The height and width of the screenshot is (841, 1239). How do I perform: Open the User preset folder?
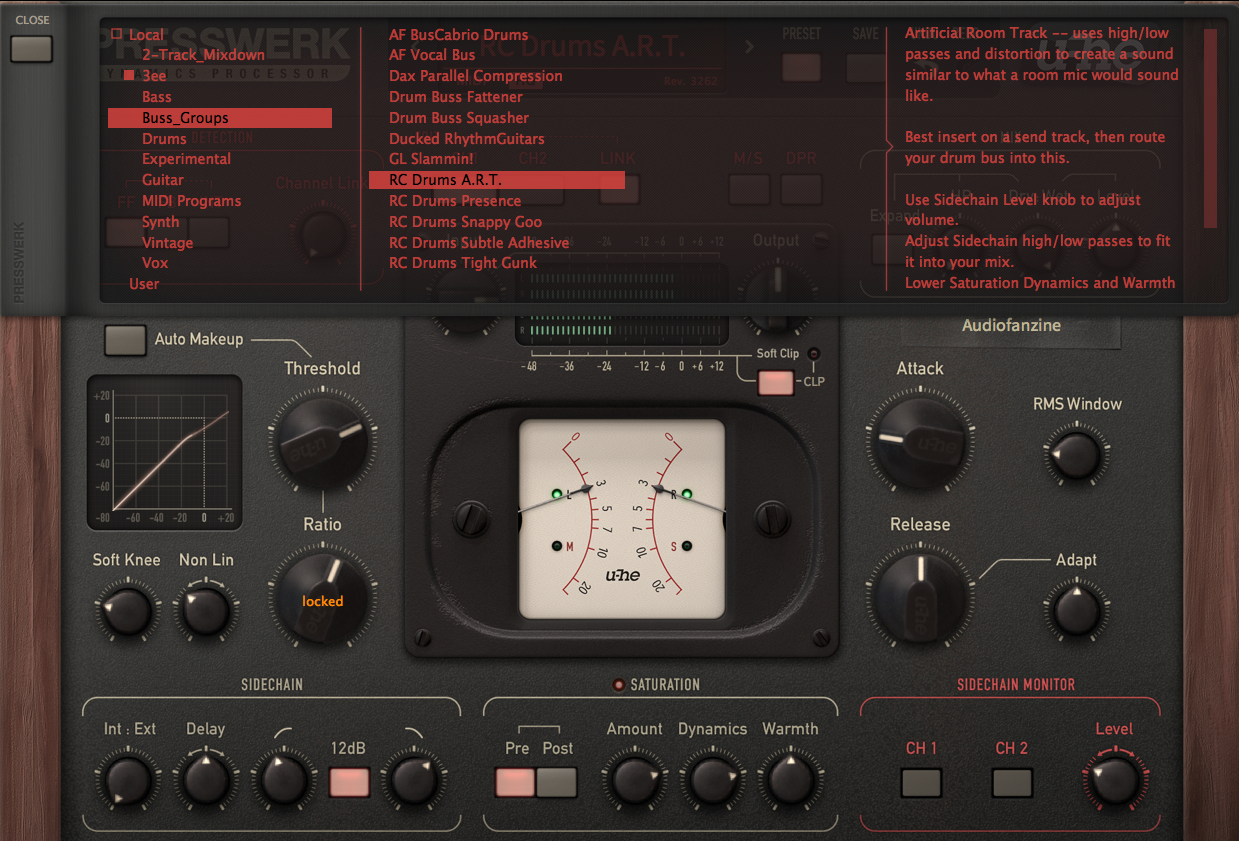(144, 284)
